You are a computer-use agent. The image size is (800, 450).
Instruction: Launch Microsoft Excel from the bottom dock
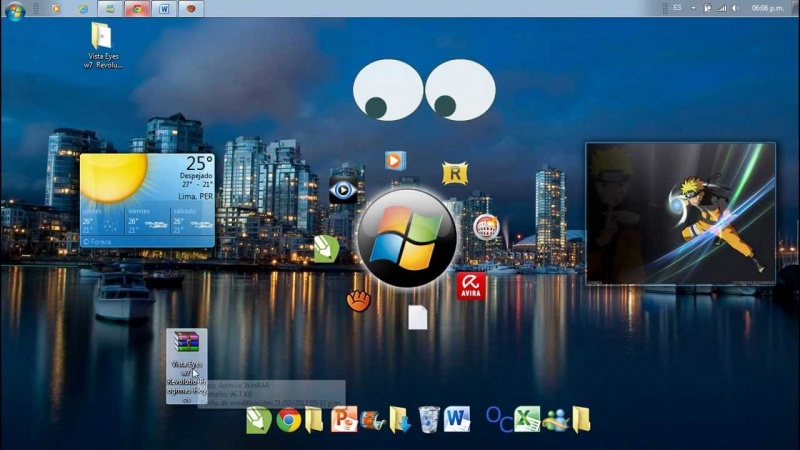(527, 419)
